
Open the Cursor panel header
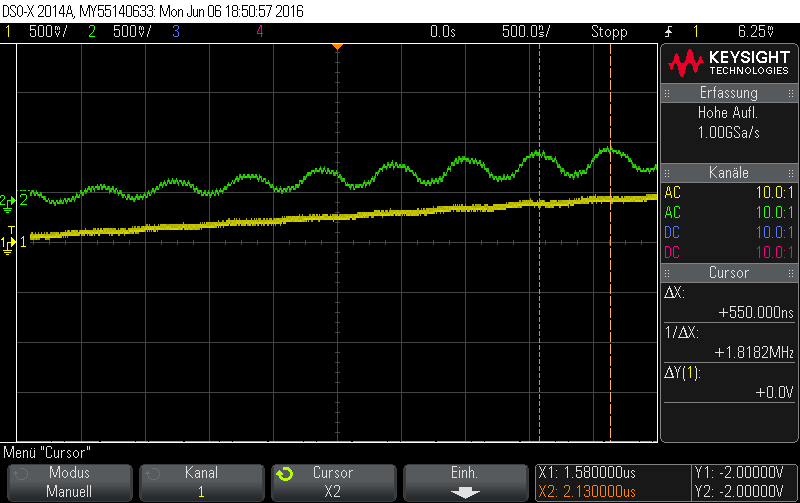(x=729, y=273)
